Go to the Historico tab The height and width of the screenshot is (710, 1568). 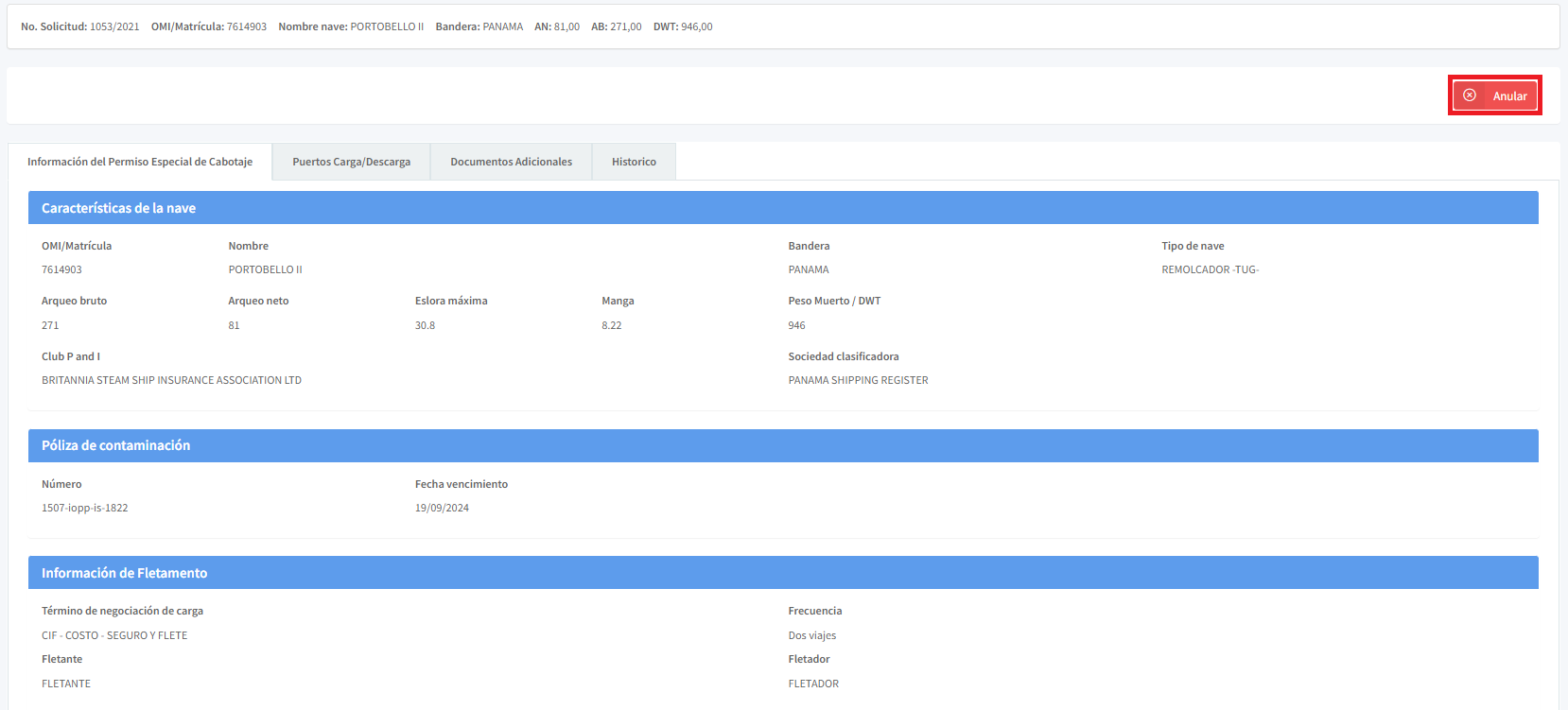pos(634,162)
